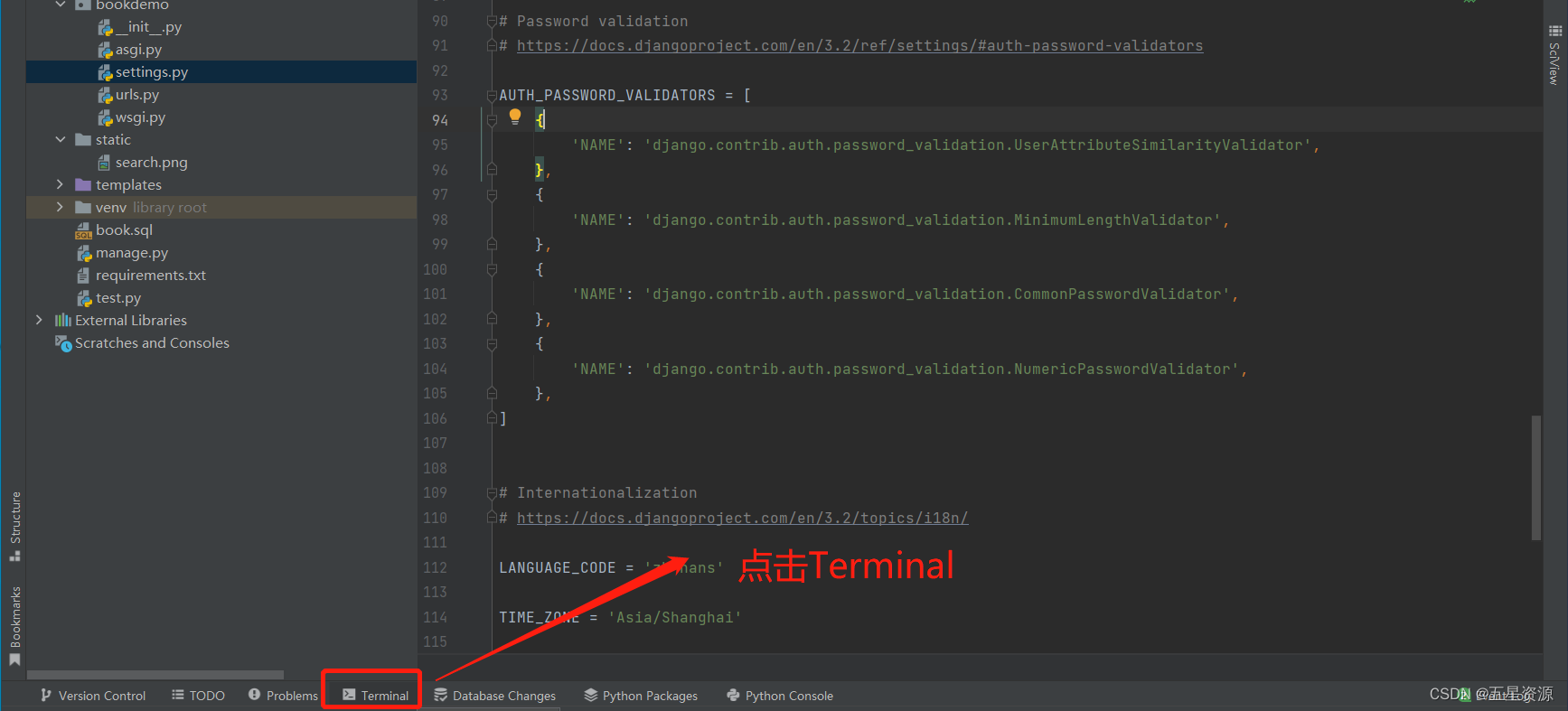Image resolution: width=1568 pixels, height=711 pixels.
Task: Open the i18n topics docs link
Action: [x=742, y=518]
